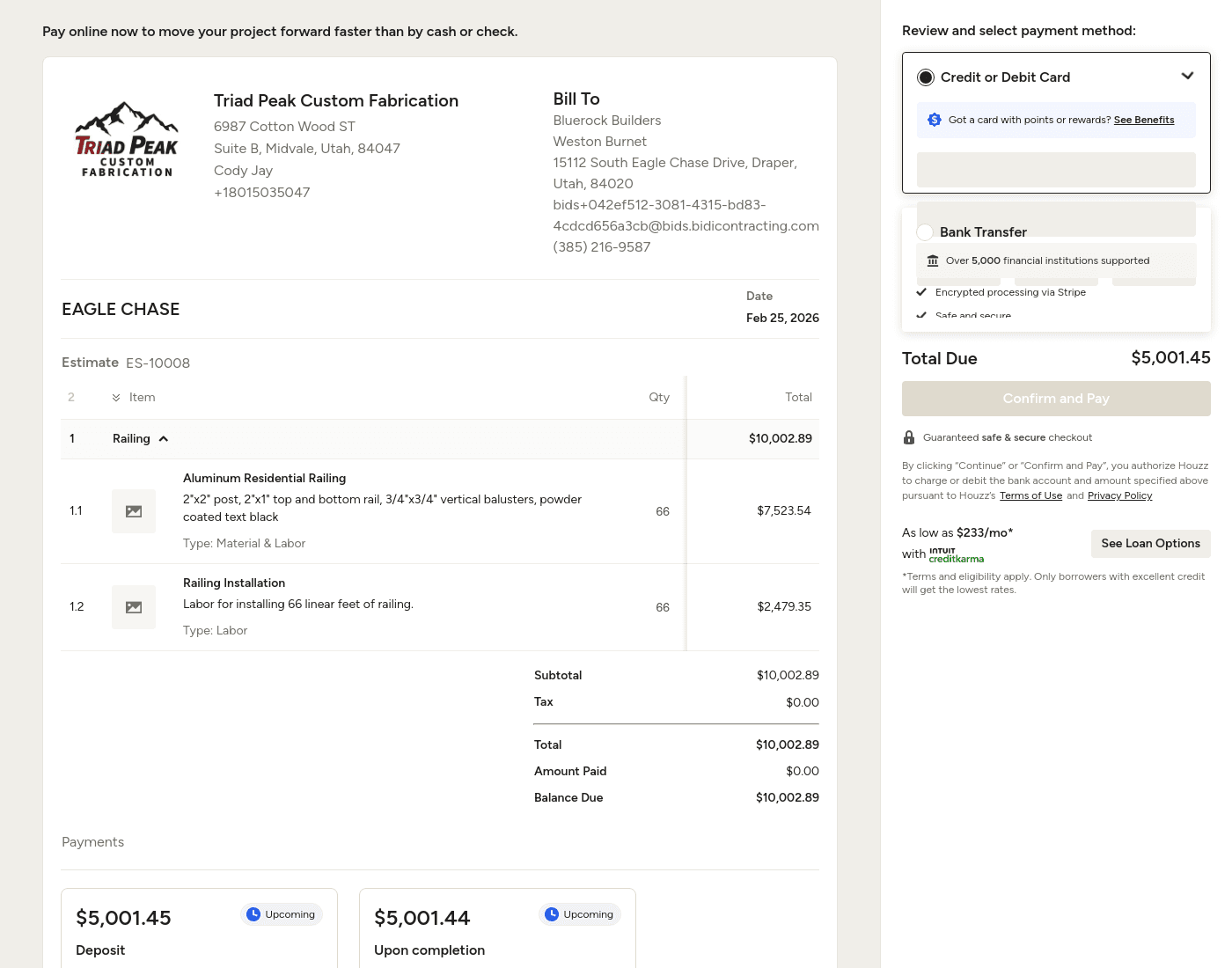Image resolution: width=1232 pixels, height=968 pixels.
Task: Select the Credit or Debit Card radio button
Action: pos(926,77)
